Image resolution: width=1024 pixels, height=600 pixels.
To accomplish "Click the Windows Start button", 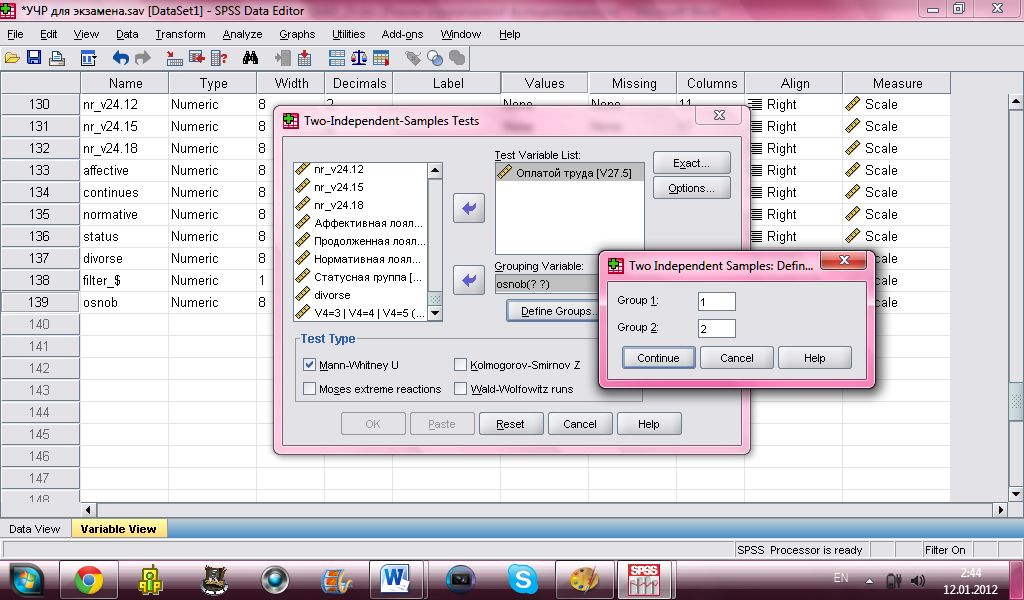I will [x=25, y=580].
